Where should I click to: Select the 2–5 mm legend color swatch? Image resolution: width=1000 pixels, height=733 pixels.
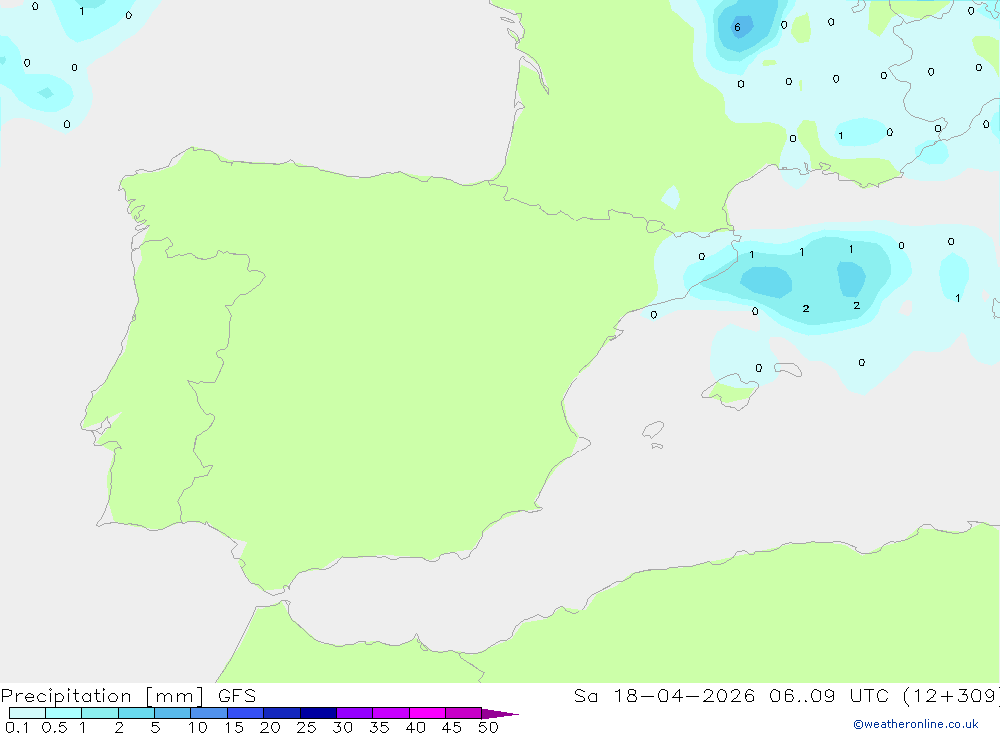[136, 713]
